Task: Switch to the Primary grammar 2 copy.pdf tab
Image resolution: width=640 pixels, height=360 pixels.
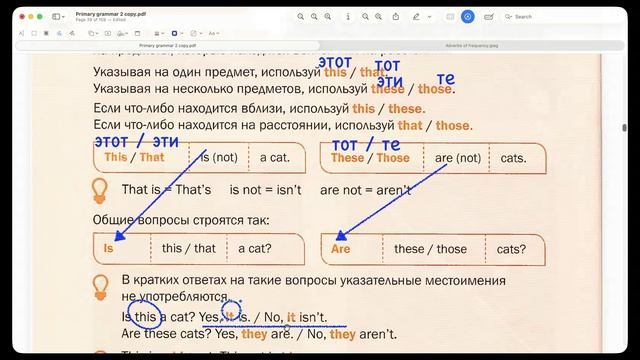Action: click(x=168, y=46)
